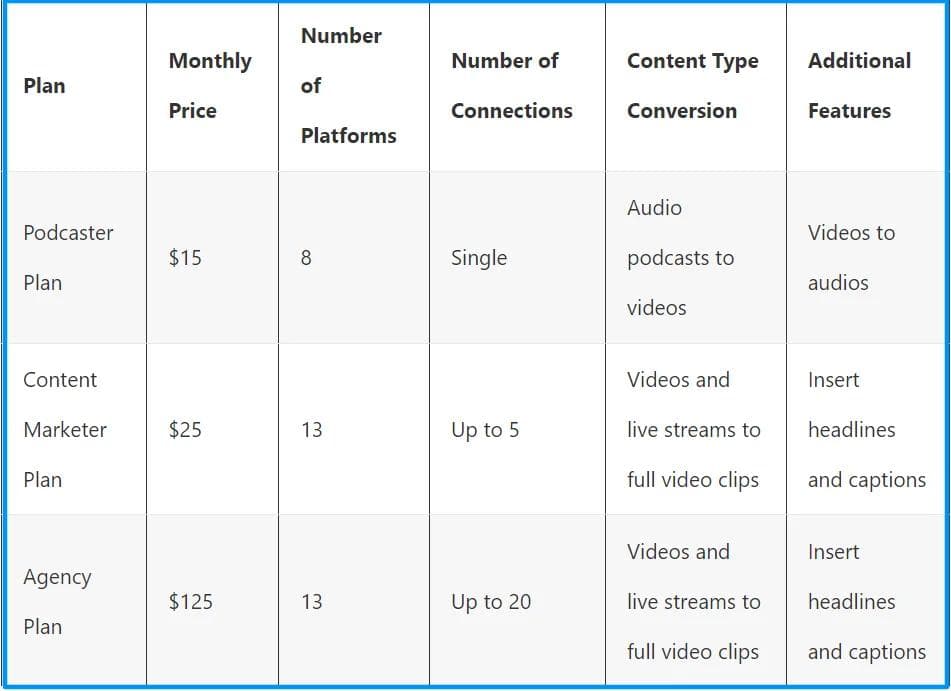Screen dimensions: 951x691
Task: Click the Agency Plan's additional features cell
Action: tap(866, 601)
